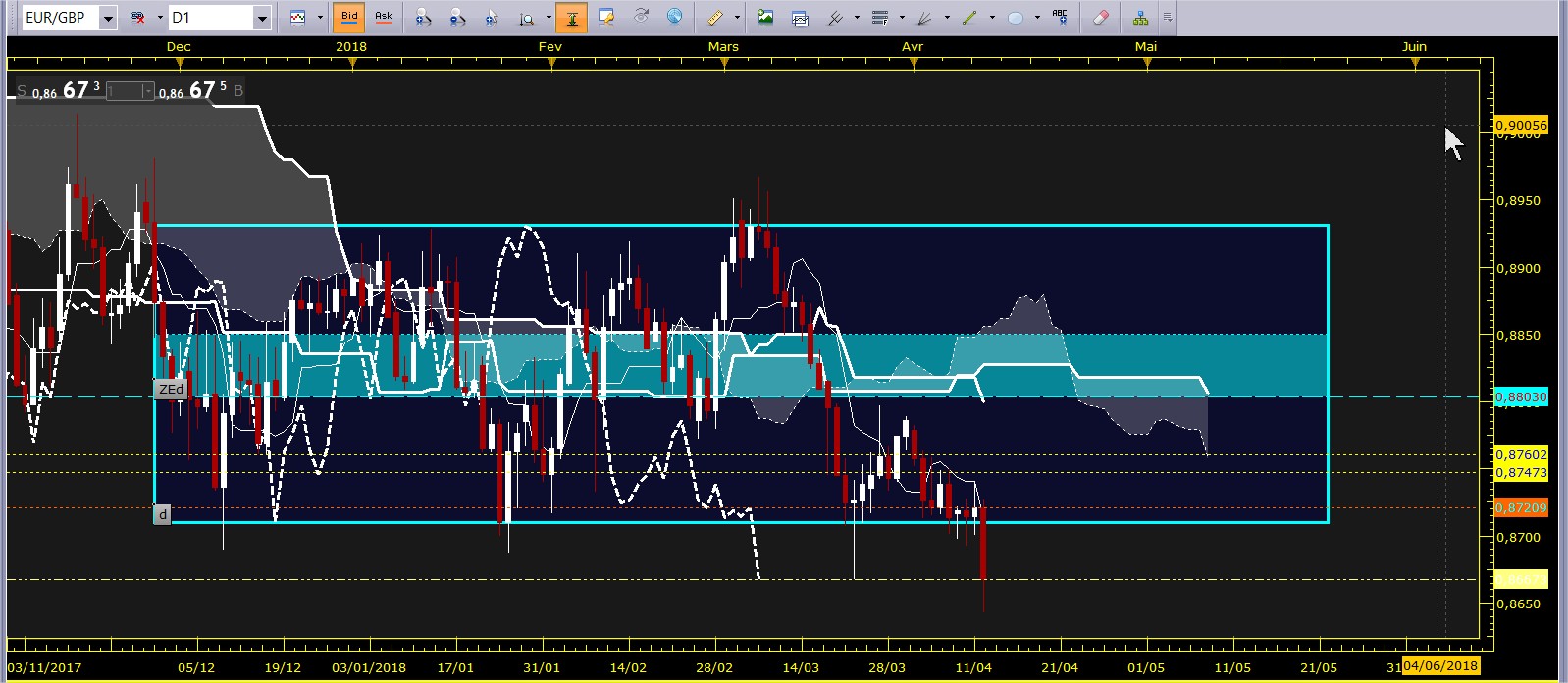
Task: Select the ellipse shape tool
Action: coord(1016,18)
